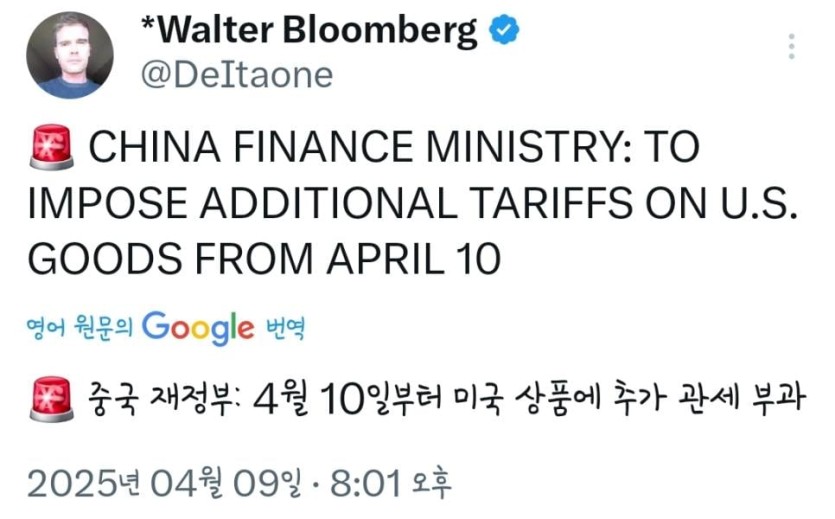Click the "번역" translation label
Image resolution: width=835 pixels, height=519 pixels.
tap(285, 329)
